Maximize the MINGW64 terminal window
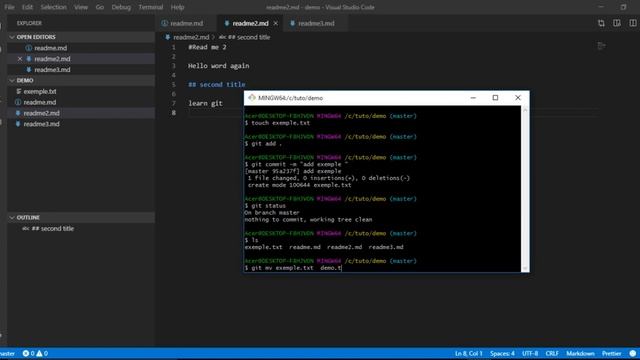The width and height of the screenshot is (640, 360). [x=495, y=98]
